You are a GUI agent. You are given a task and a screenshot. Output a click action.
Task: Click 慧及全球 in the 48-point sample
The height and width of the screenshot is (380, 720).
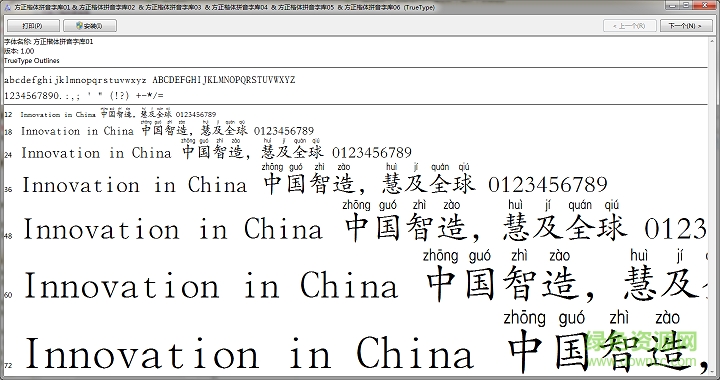(x=565, y=227)
